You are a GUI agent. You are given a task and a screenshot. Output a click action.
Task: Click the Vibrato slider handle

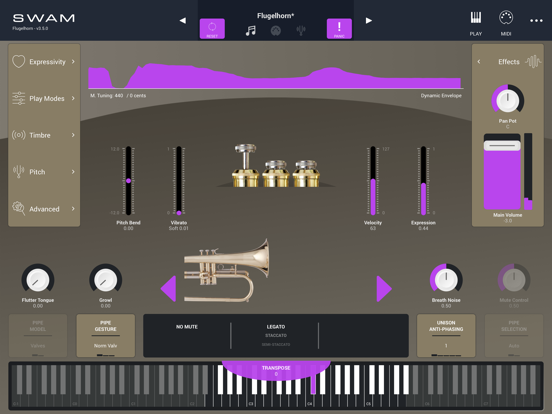pos(179,213)
